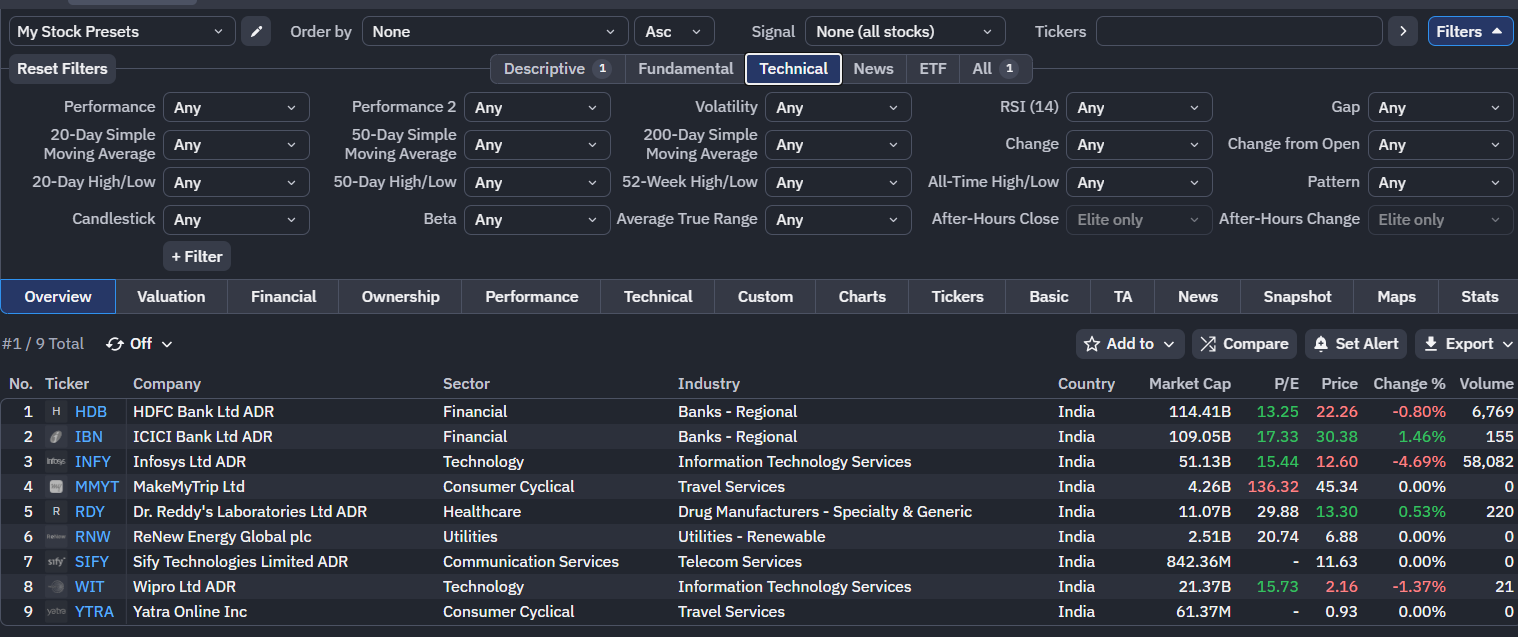This screenshot has height=637, width=1518.
Task: Open the INFY ticker link
Action: point(93,462)
